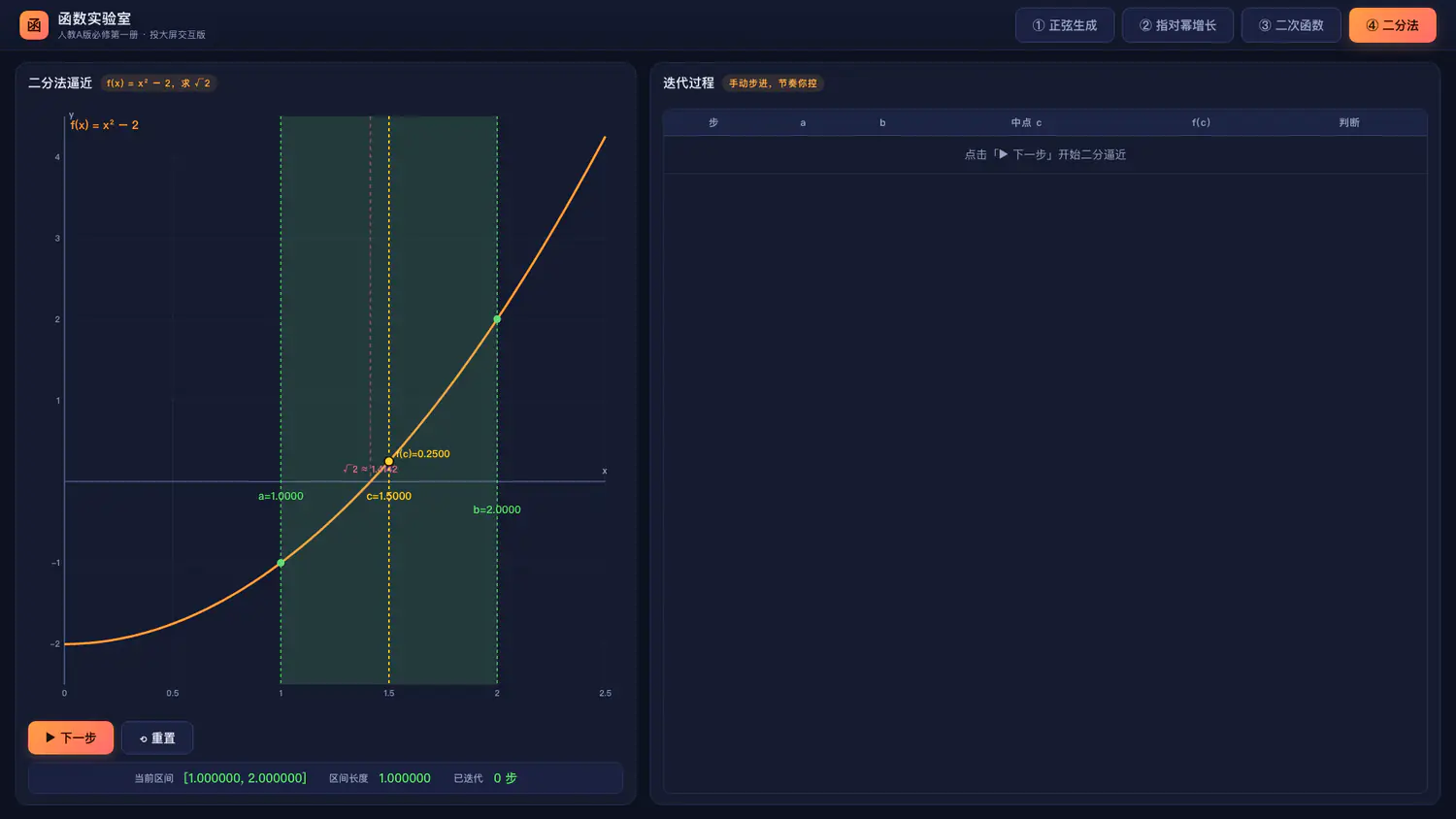Click the 判断 column header
This screenshot has width=1456, height=819.
tap(1349, 122)
